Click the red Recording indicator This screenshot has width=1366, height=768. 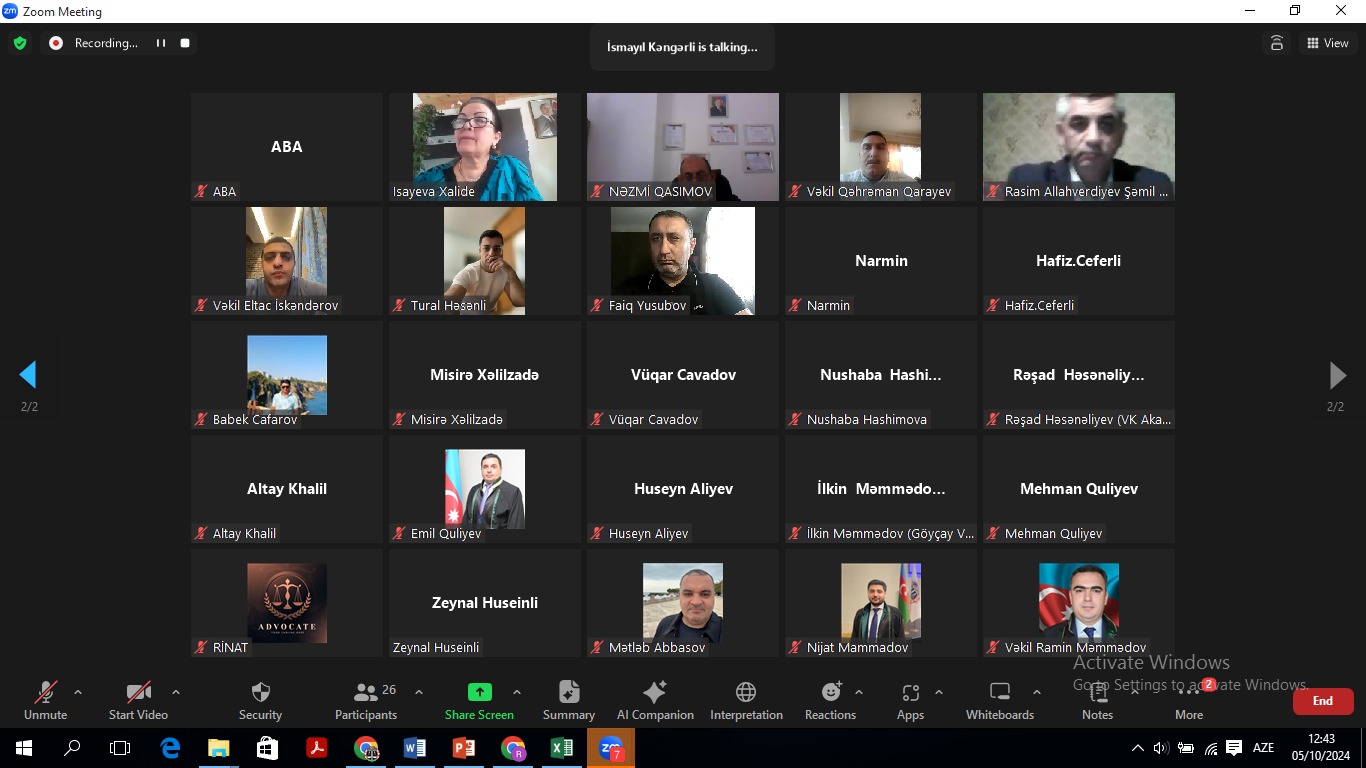point(56,43)
